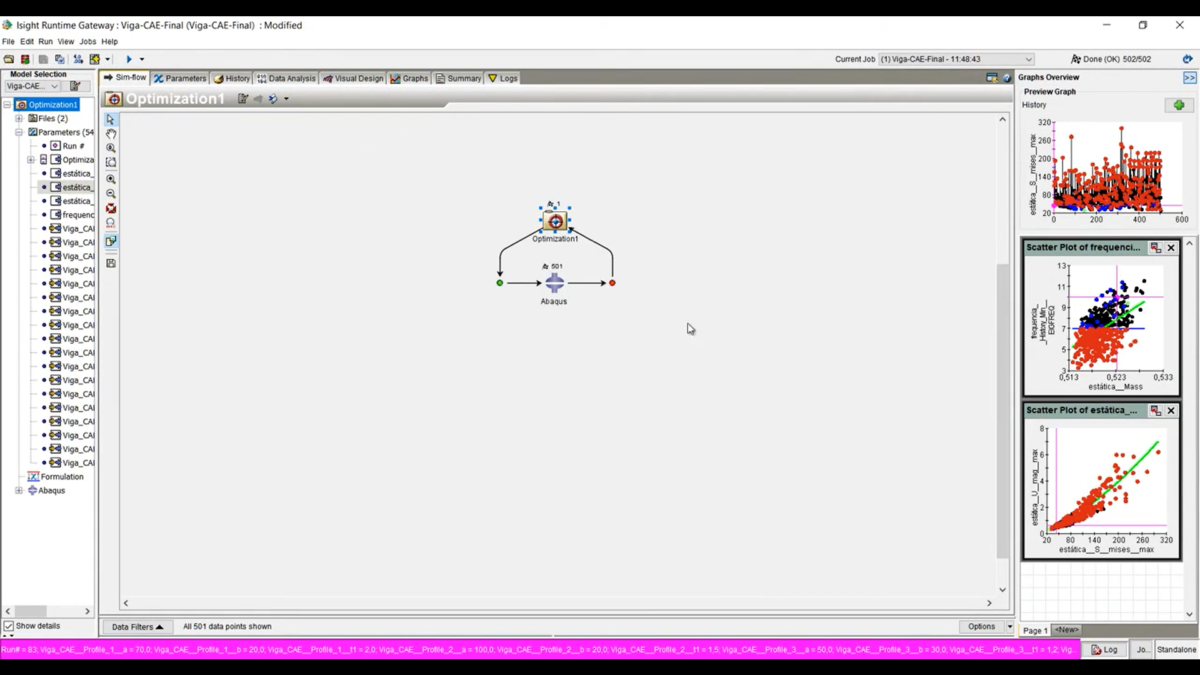
Task: Open the File menu
Action: point(8,42)
